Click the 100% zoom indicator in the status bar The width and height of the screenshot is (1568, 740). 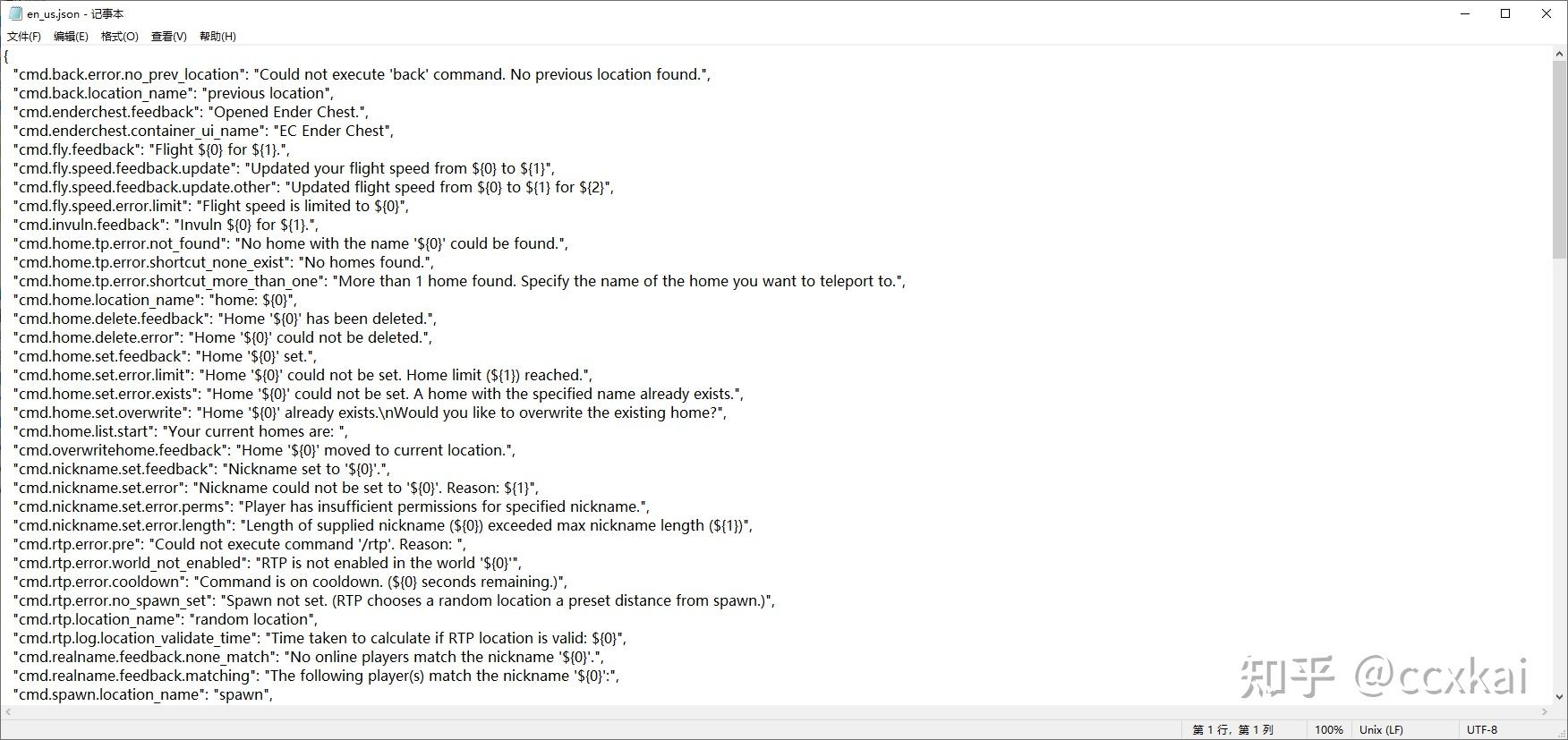click(1329, 730)
